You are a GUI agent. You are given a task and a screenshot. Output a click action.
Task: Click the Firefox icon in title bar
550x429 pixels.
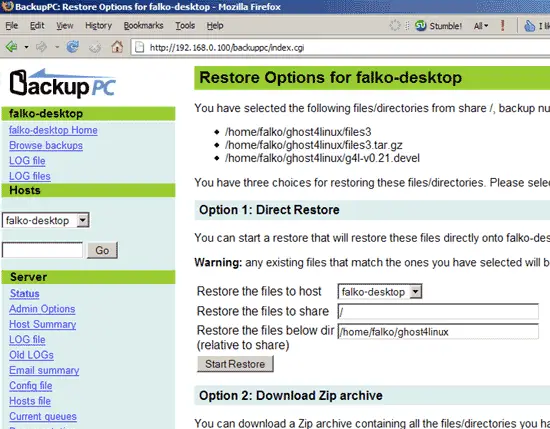(x=7, y=6)
